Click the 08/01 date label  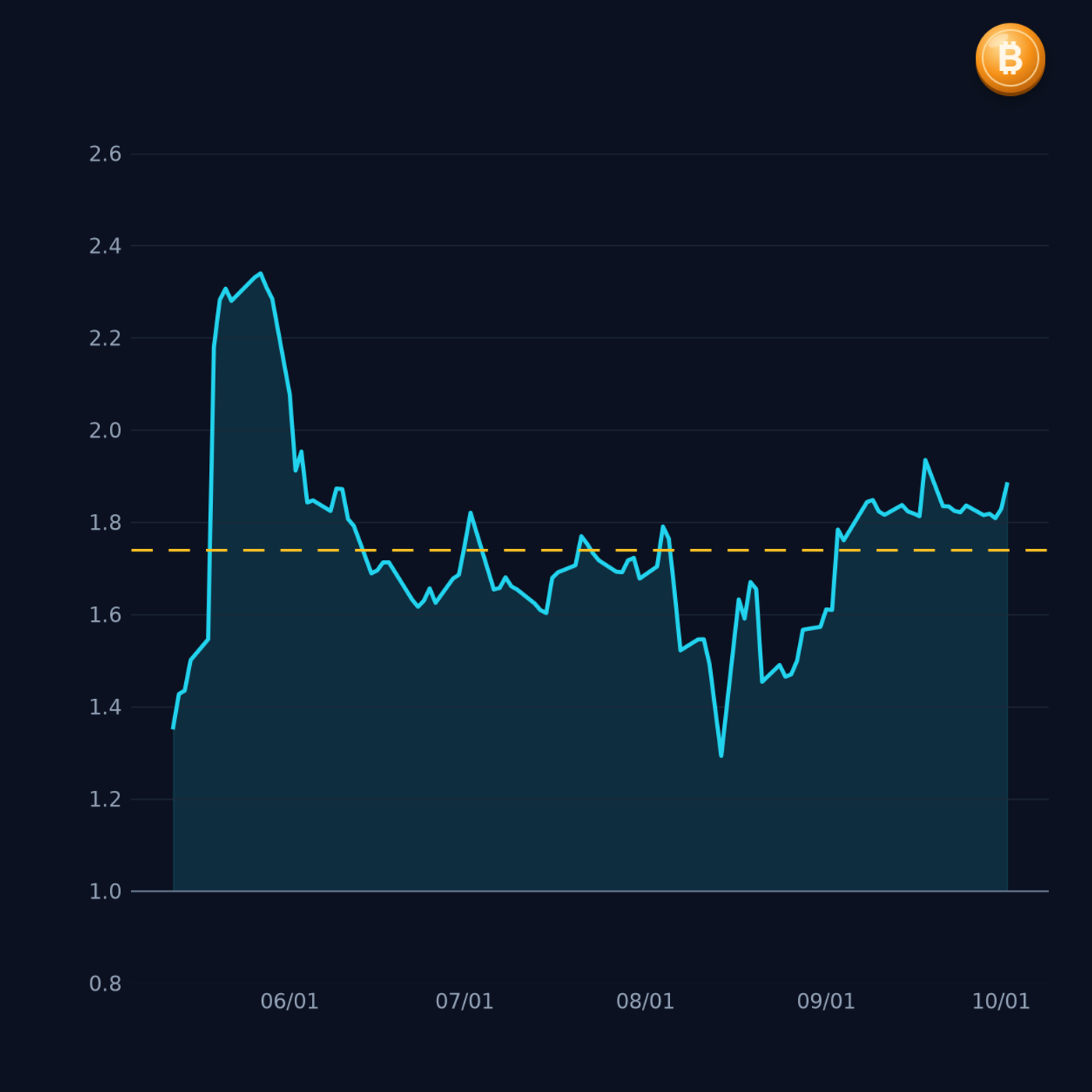coord(645,1002)
